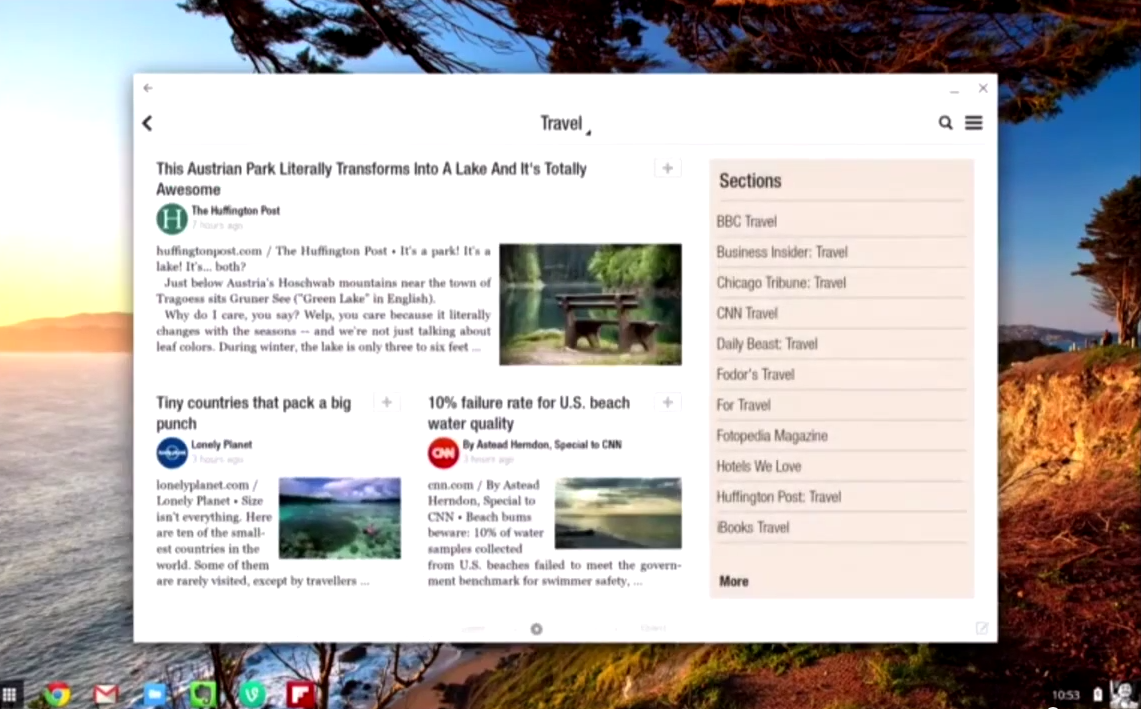The width and height of the screenshot is (1141, 709).
Task: Open Gmail from the shelf
Action: click(x=106, y=694)
